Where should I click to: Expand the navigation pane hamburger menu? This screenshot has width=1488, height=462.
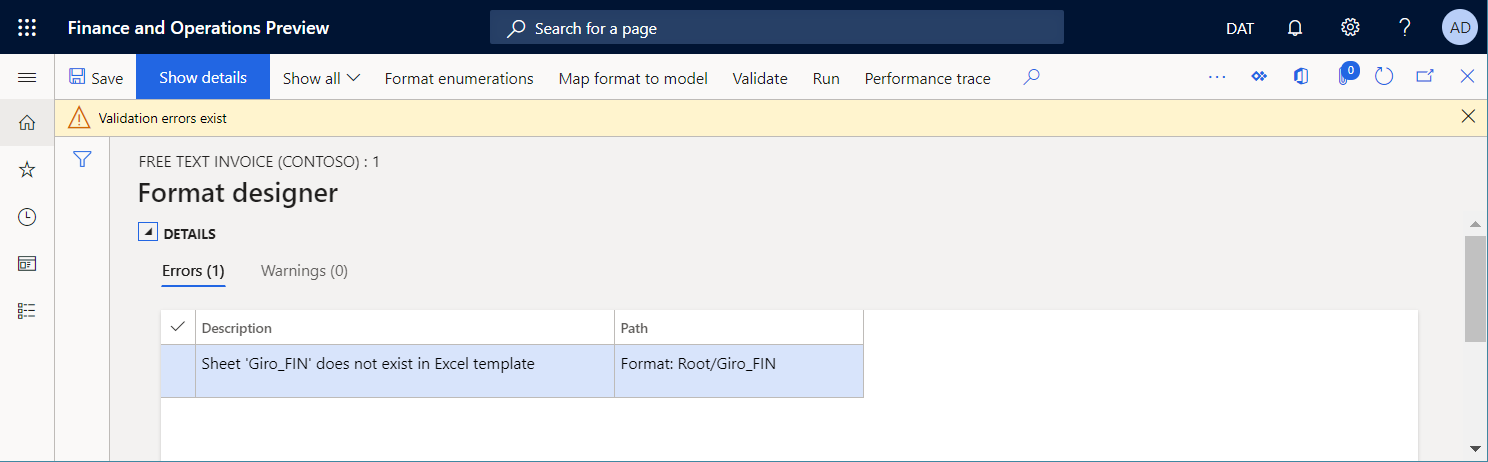[27, 78]
